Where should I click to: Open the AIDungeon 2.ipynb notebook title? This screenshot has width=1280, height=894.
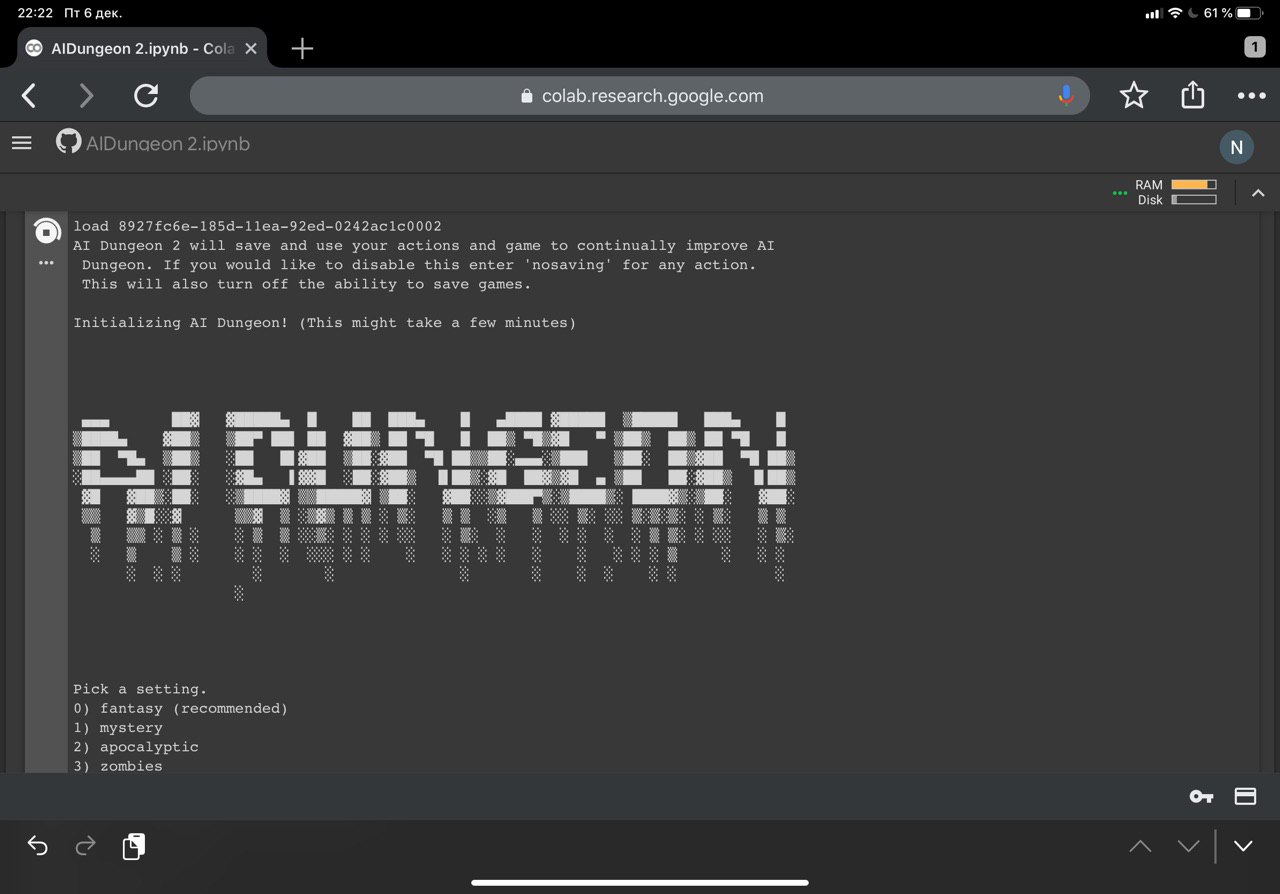click(x=168, y=144)
